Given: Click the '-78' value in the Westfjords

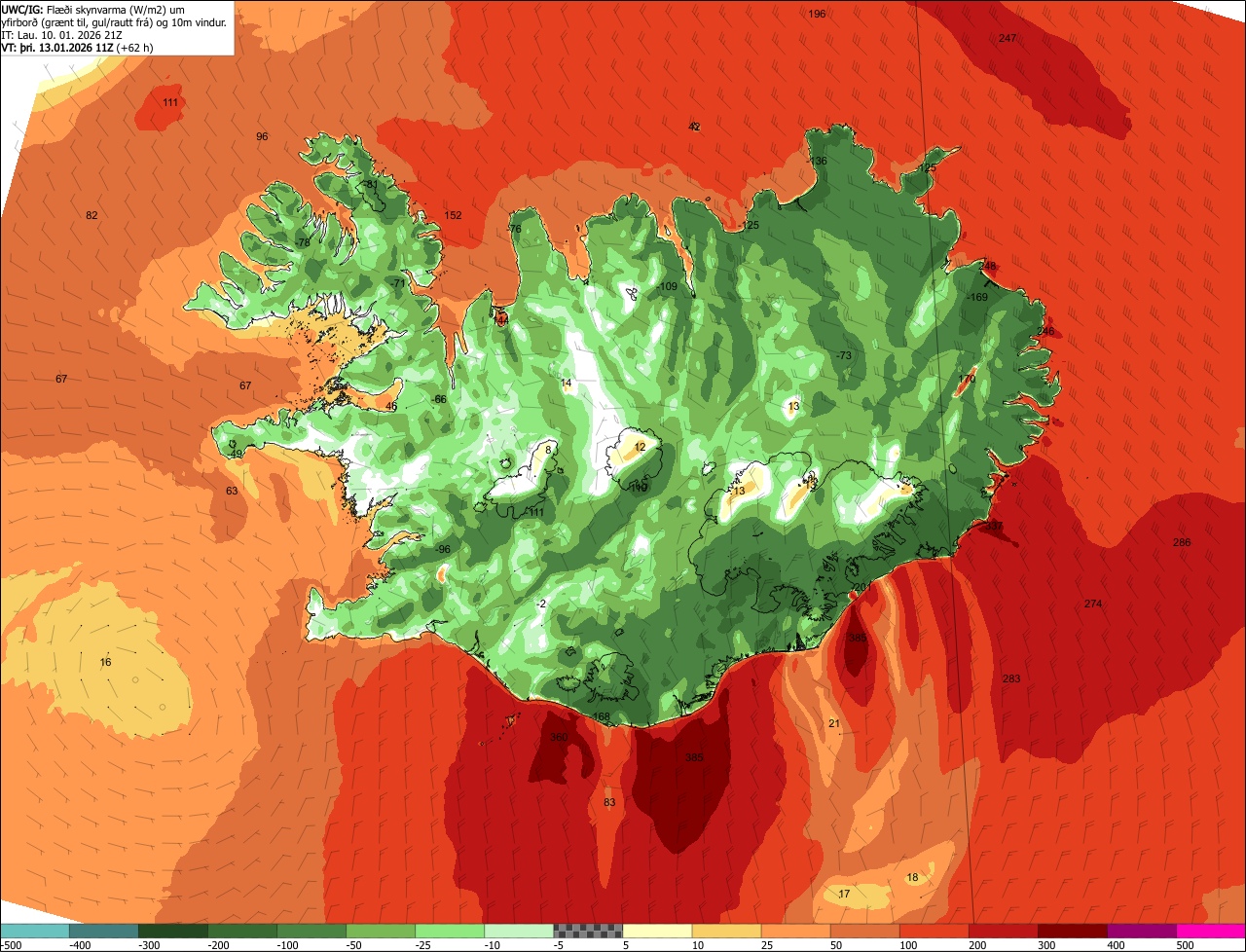Looking at the screenshot, I should click(302, 242).
